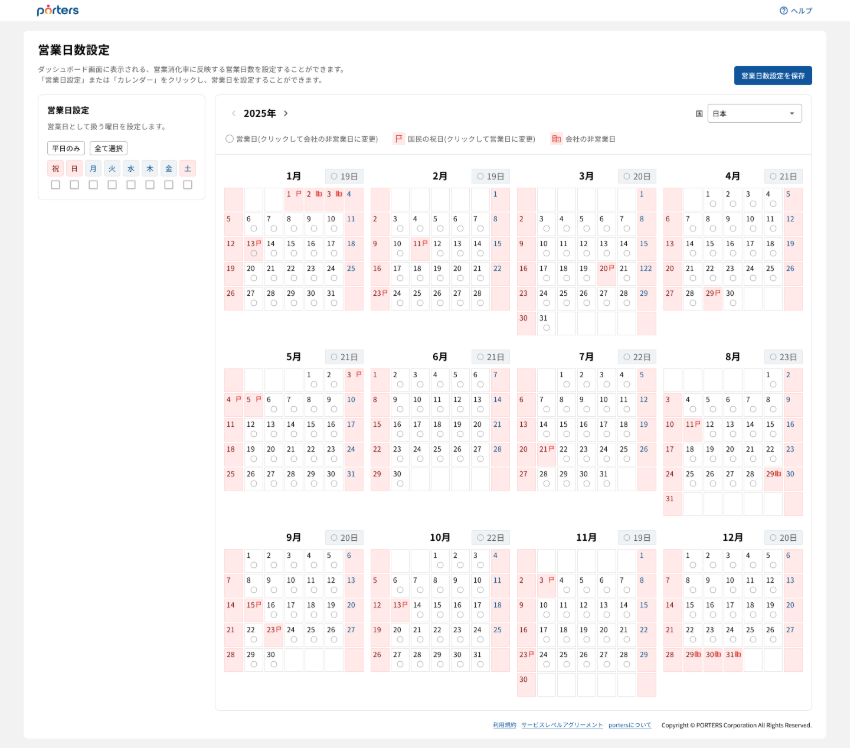Click the holiday flag on November 3
Image resolution: width=850 pixels, height=748 pixels.
[550, 580]
